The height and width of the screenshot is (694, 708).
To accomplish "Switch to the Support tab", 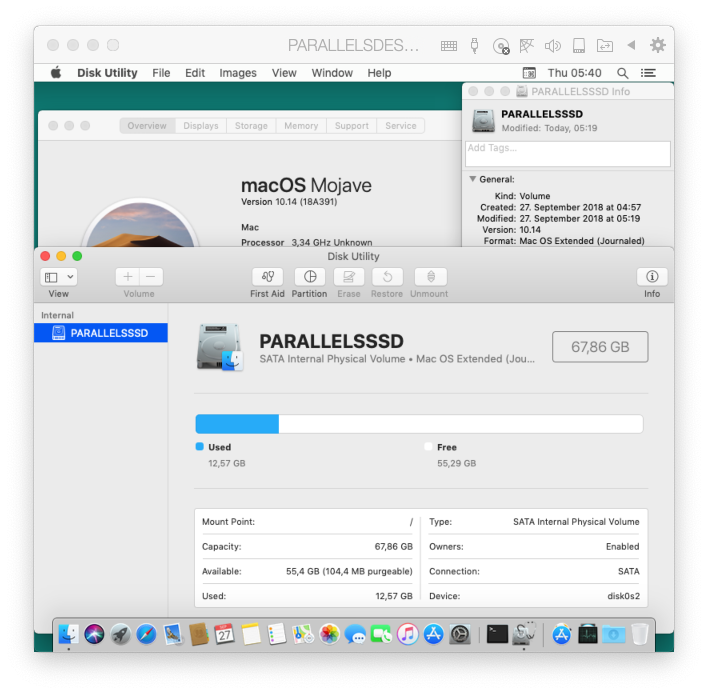I will click(x=352, y=126).
